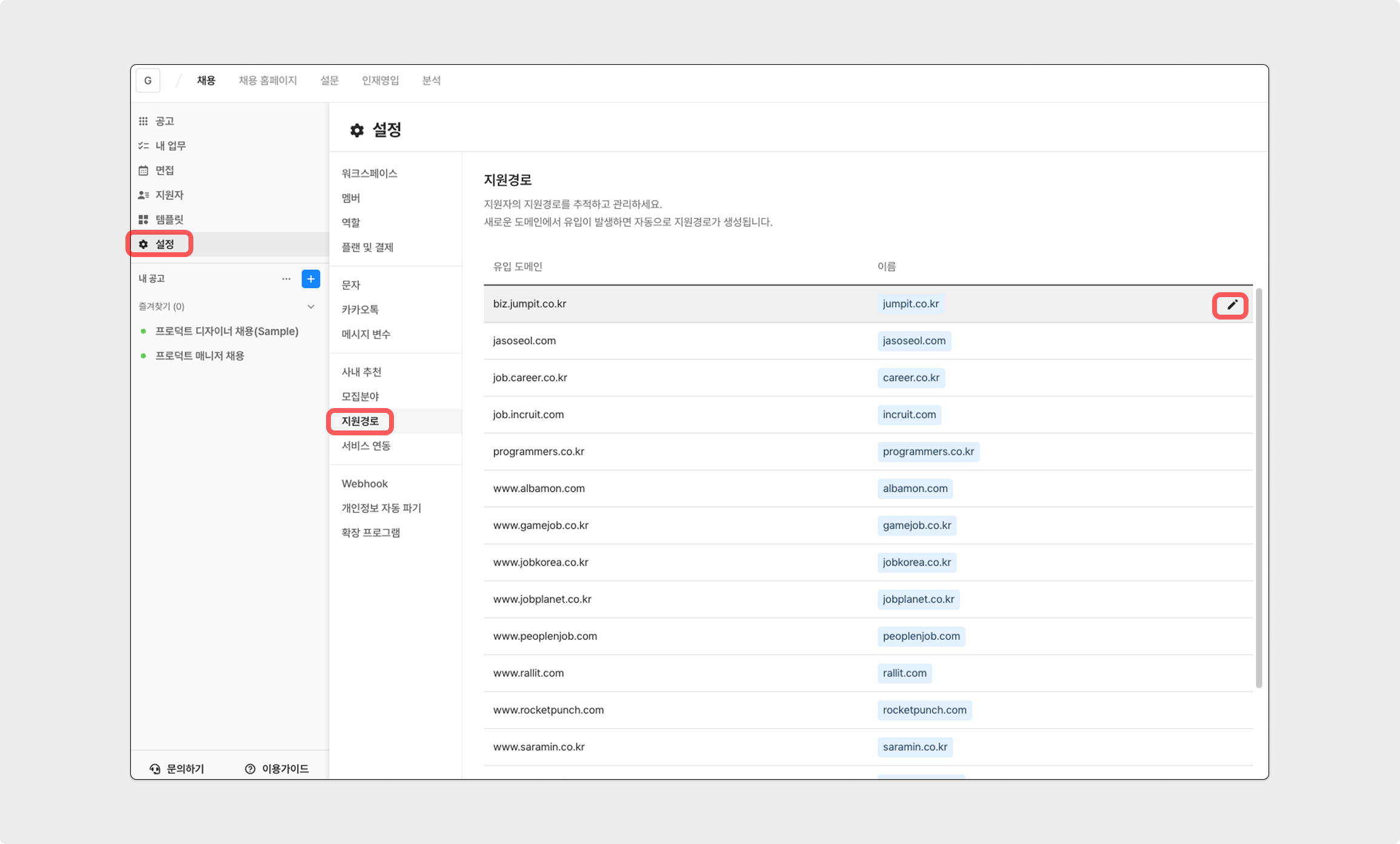Click the 면접 calendar icon
Image resolution: width=1400 pixels, height=844 pixels.
point(143,170)
